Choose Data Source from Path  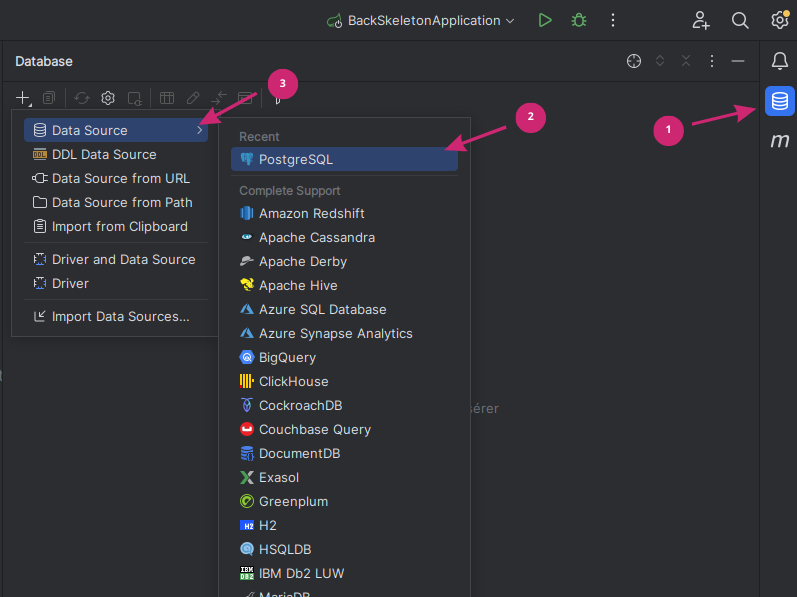[x=116, y=202]
